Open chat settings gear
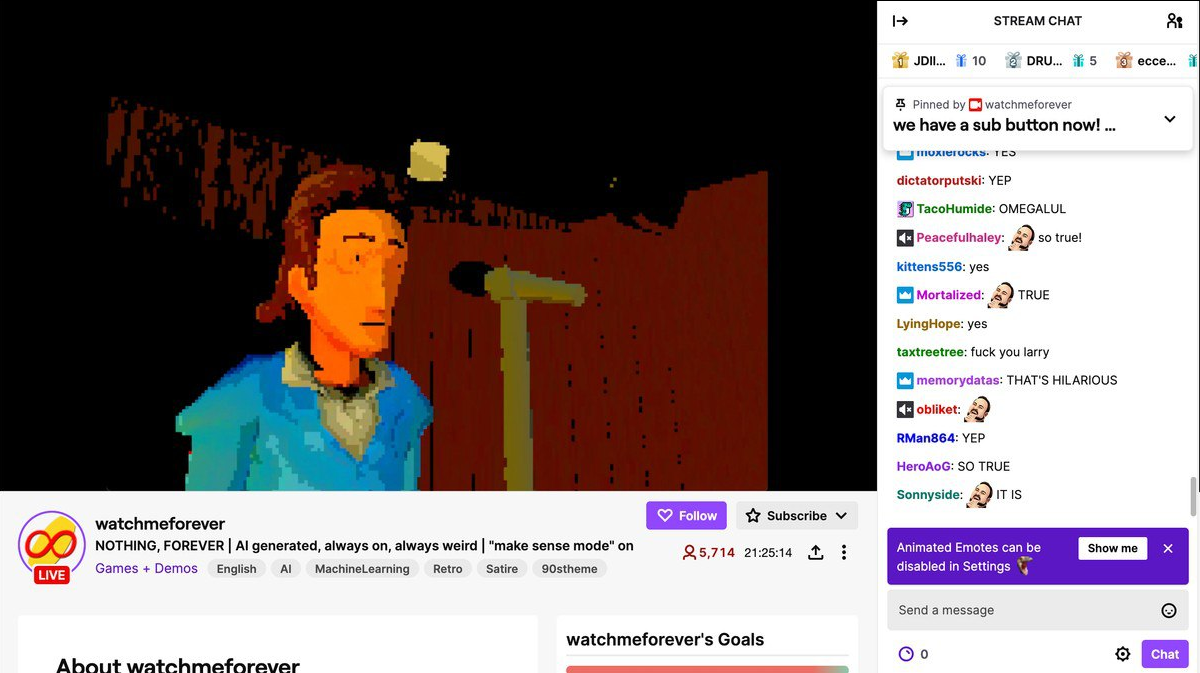 coord(1123,654)
